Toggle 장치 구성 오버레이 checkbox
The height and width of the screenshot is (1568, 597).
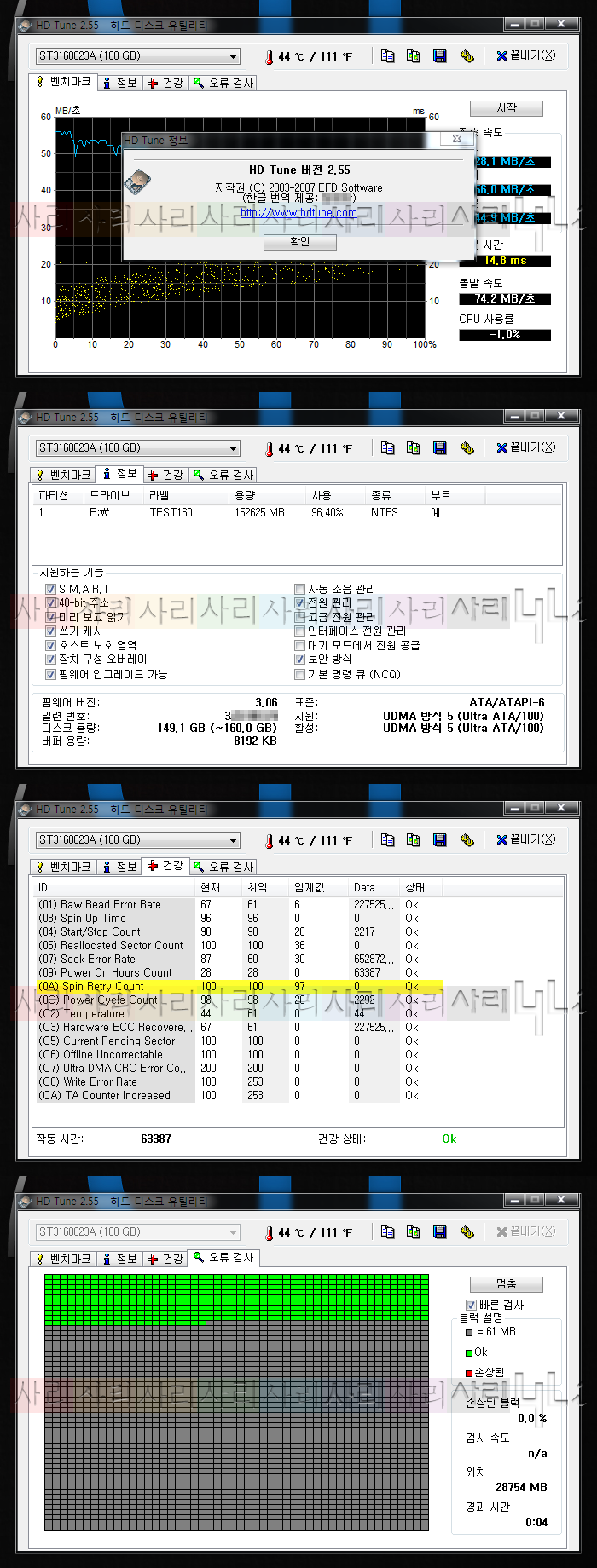[50, 660]
